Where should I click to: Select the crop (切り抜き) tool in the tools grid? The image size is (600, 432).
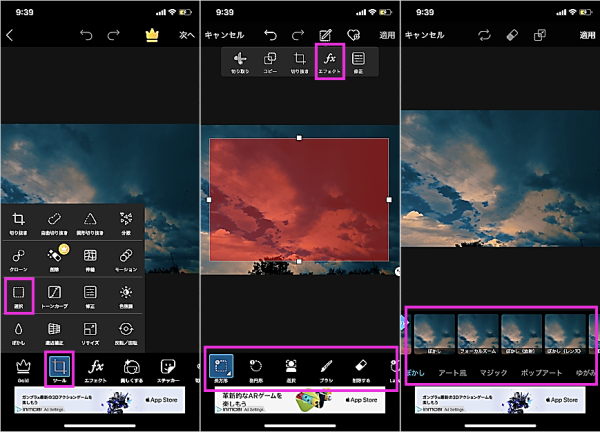18,223
